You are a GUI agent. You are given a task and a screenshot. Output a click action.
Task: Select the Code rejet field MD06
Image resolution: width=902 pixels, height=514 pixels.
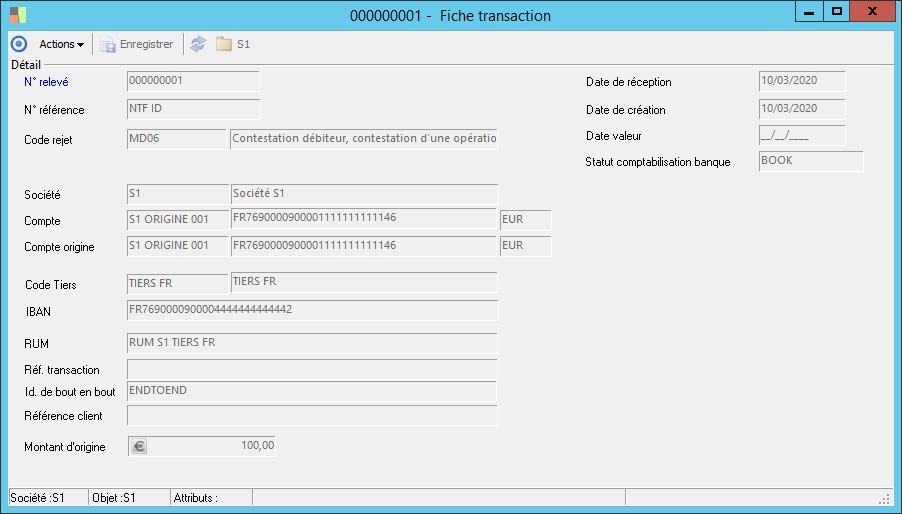176,139
